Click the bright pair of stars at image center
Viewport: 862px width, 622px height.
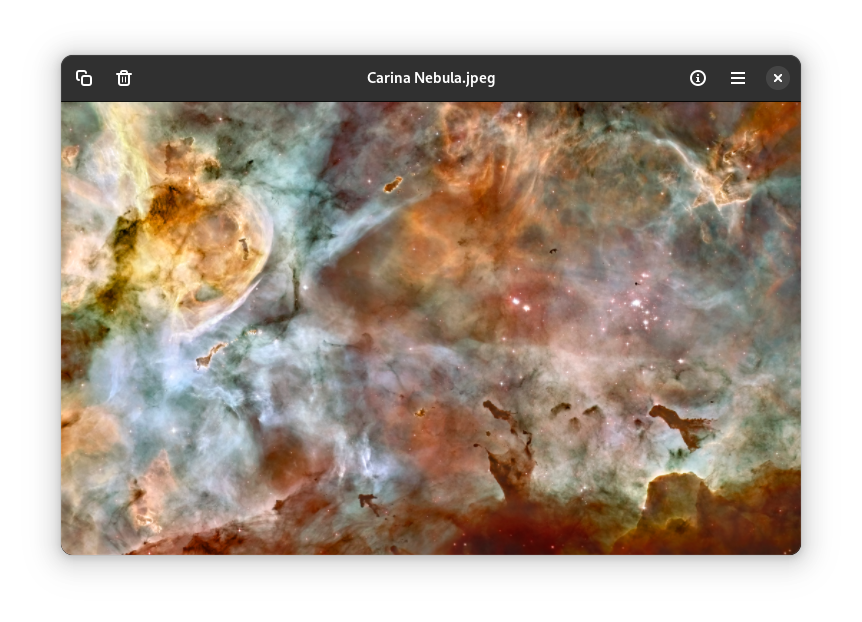coord(519,301)
